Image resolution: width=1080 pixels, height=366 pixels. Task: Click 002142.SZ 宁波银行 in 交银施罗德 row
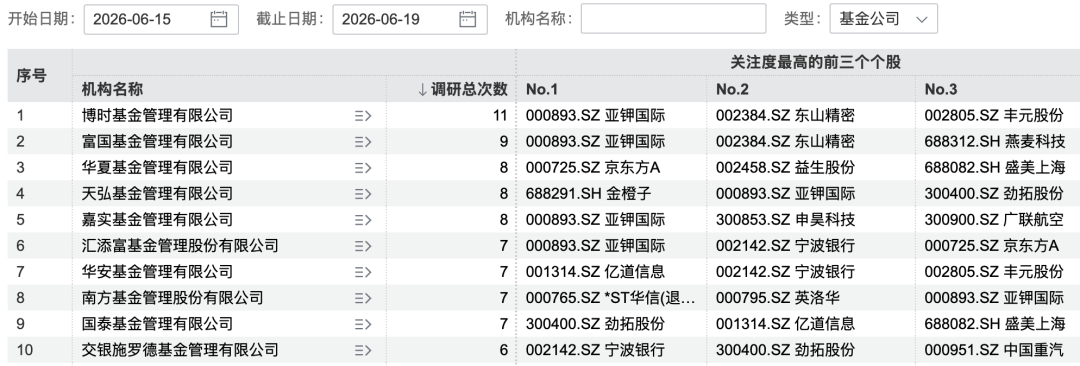tap(595, 350)
